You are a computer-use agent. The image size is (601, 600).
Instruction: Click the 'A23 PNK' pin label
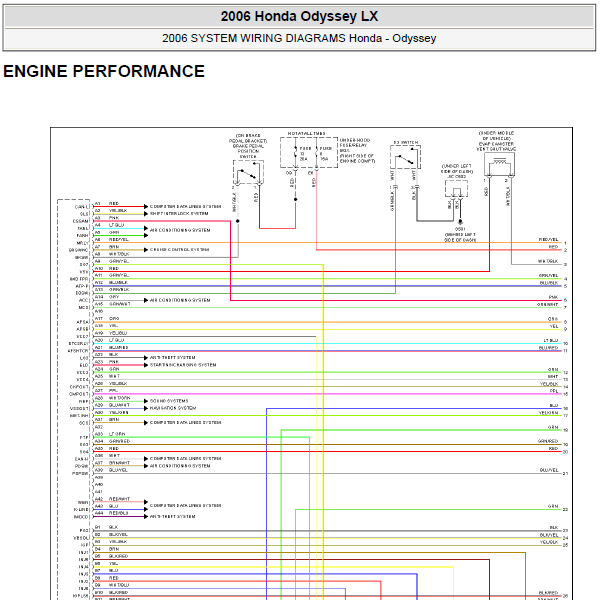tap(107, 362)
